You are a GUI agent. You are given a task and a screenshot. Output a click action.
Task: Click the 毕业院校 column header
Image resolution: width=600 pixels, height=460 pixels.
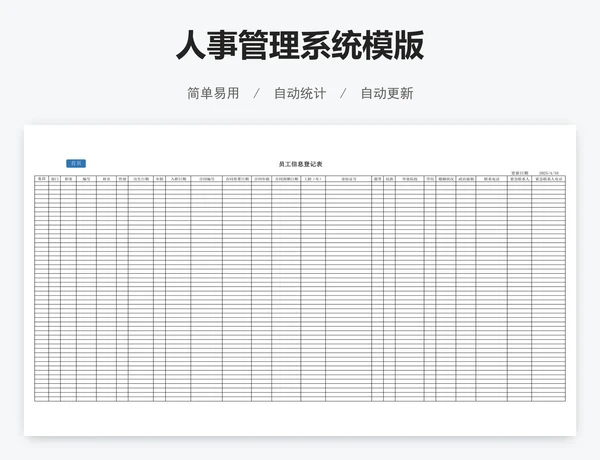coord(410,179)
